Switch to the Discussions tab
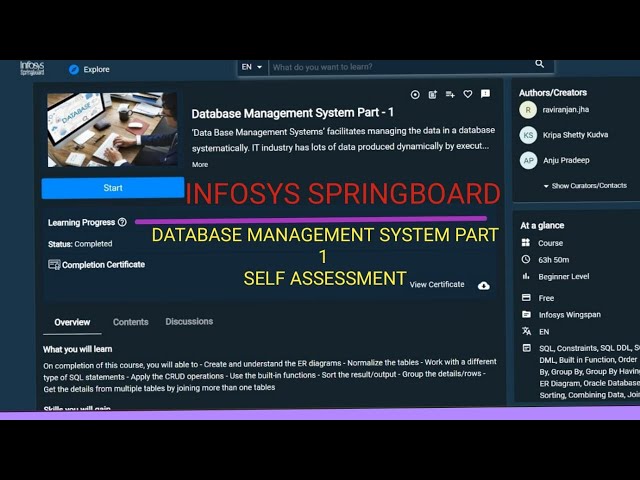Screen dimensions: 640x480 click(x=189, y=322)
